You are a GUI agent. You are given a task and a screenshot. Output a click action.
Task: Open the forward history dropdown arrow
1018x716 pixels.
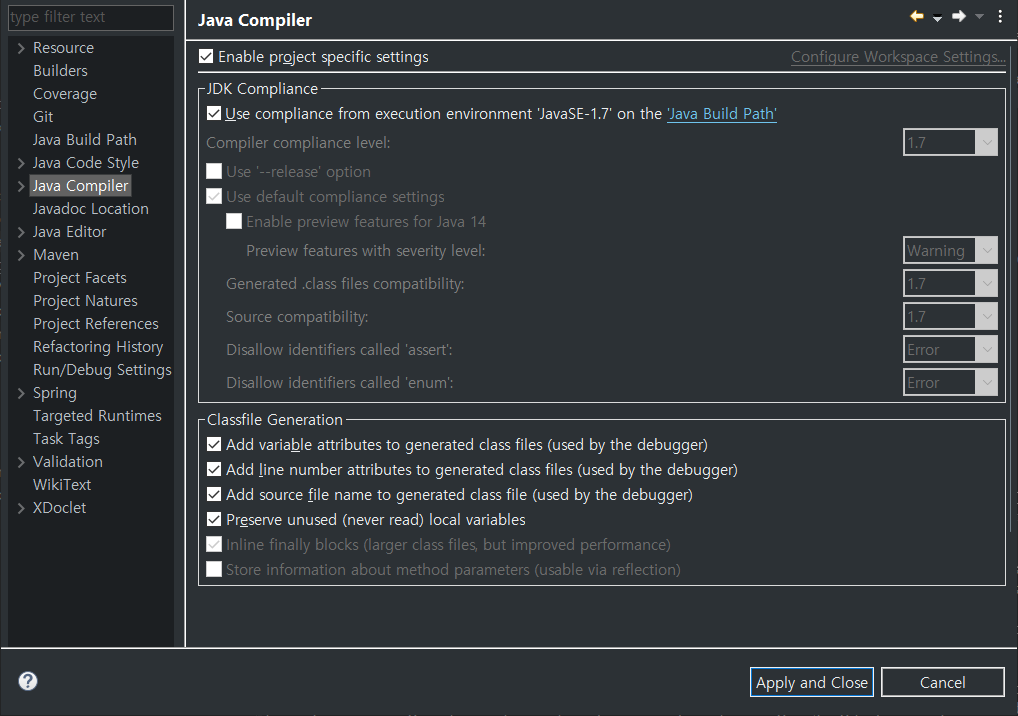point(980,17)
